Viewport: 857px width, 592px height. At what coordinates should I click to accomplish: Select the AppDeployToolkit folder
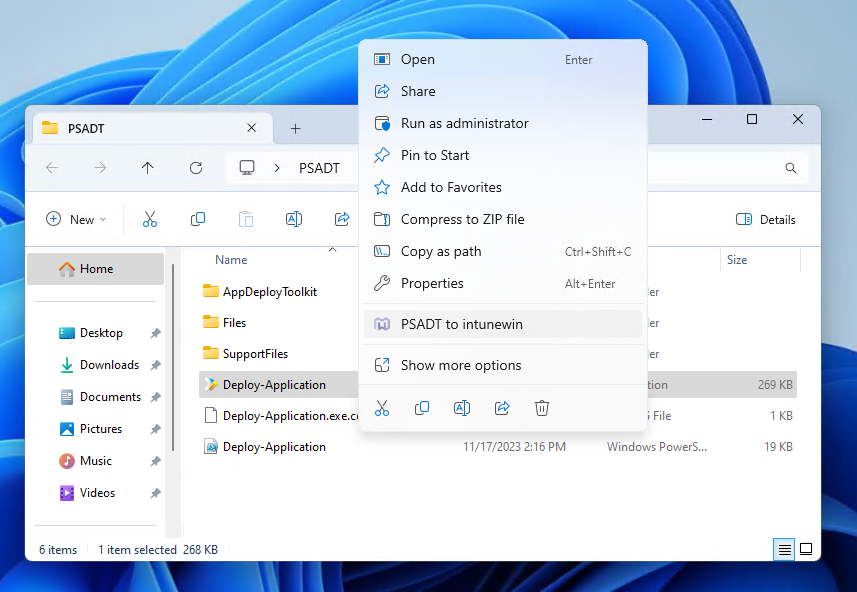tap(260, 291)
